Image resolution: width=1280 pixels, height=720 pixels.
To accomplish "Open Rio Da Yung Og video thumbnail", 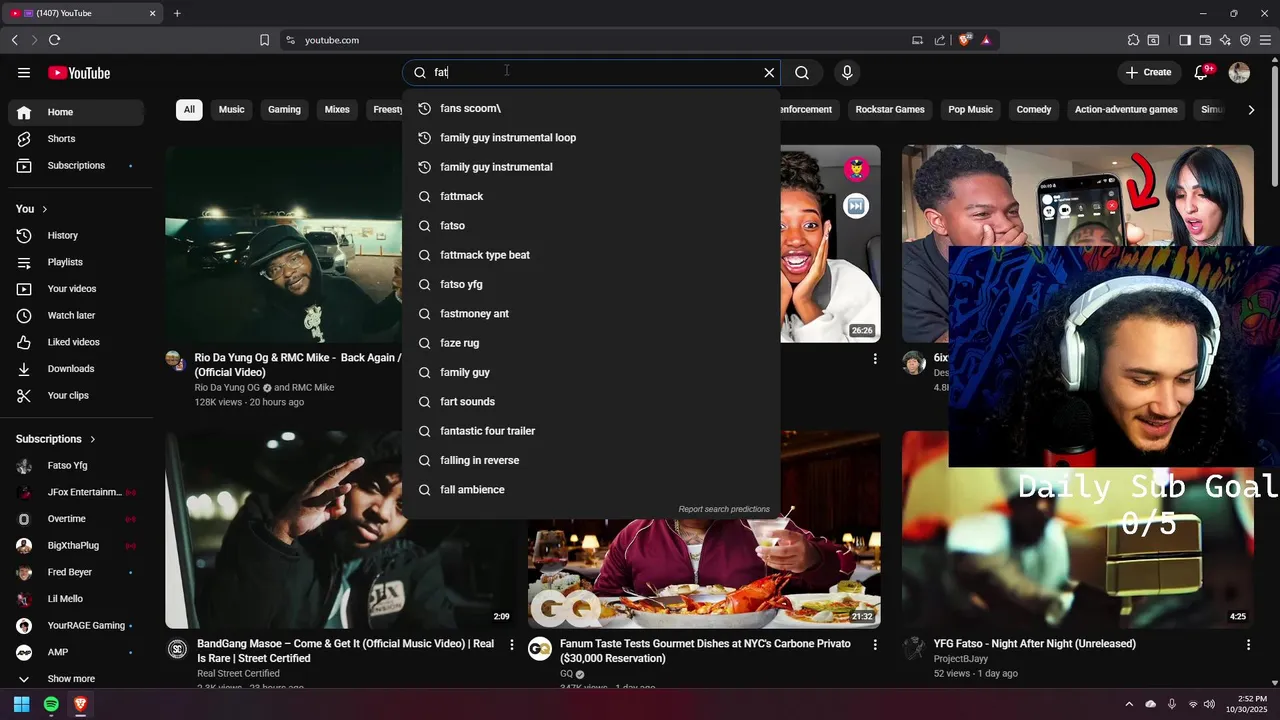I will [284, 244].
